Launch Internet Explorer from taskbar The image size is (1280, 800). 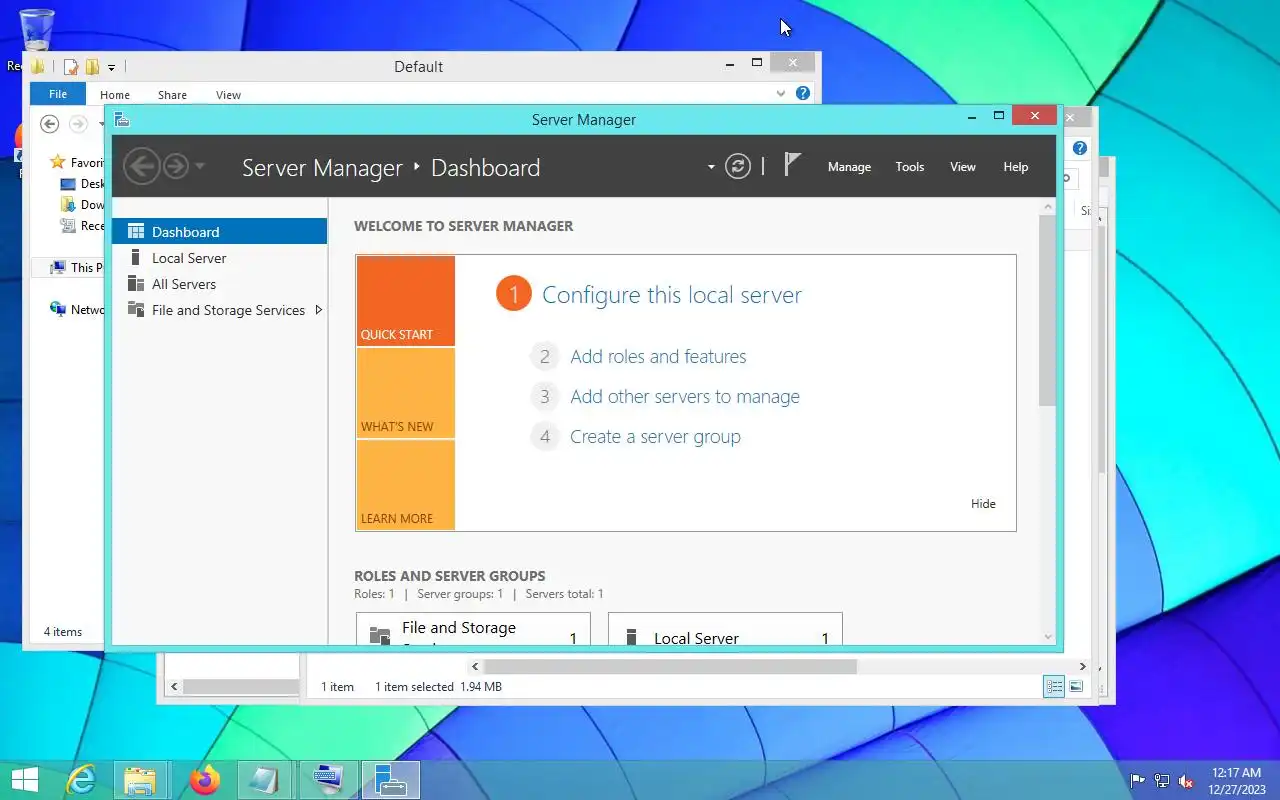(80, 780)
